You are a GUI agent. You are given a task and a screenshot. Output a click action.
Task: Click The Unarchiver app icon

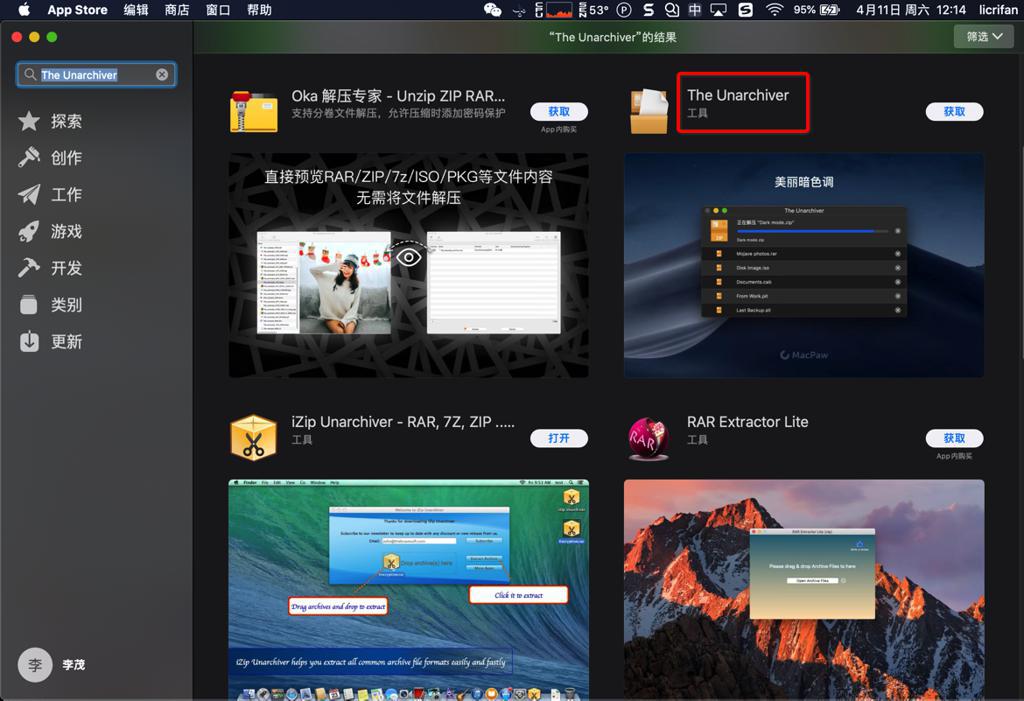point(649,111)
